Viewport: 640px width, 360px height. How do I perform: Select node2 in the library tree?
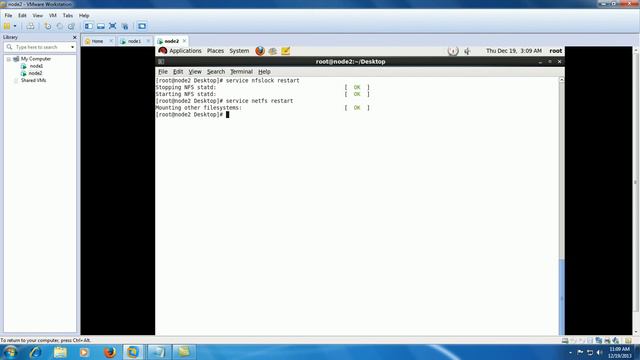tap(36, 73)
